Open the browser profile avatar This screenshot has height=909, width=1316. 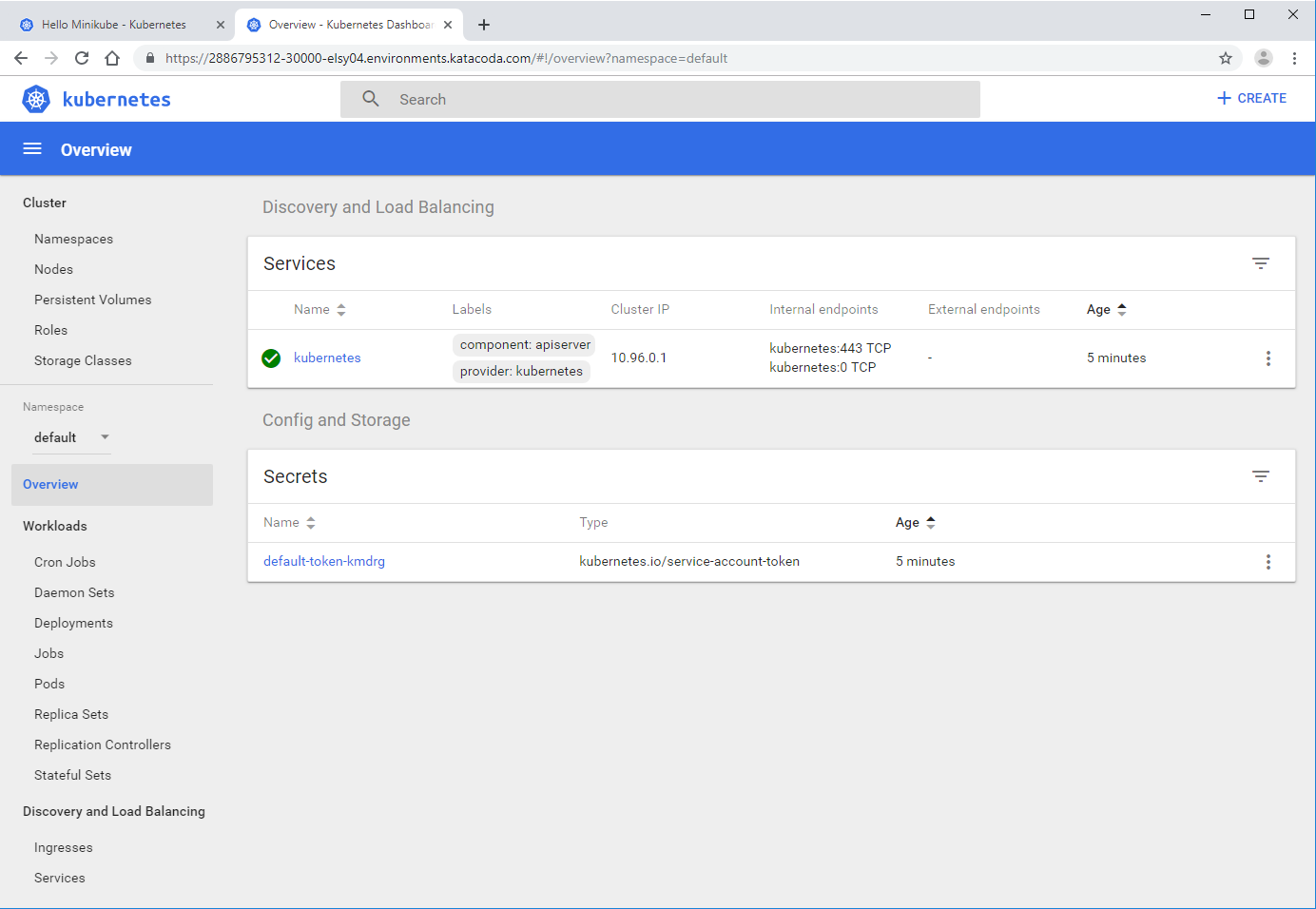[1264, 58]
